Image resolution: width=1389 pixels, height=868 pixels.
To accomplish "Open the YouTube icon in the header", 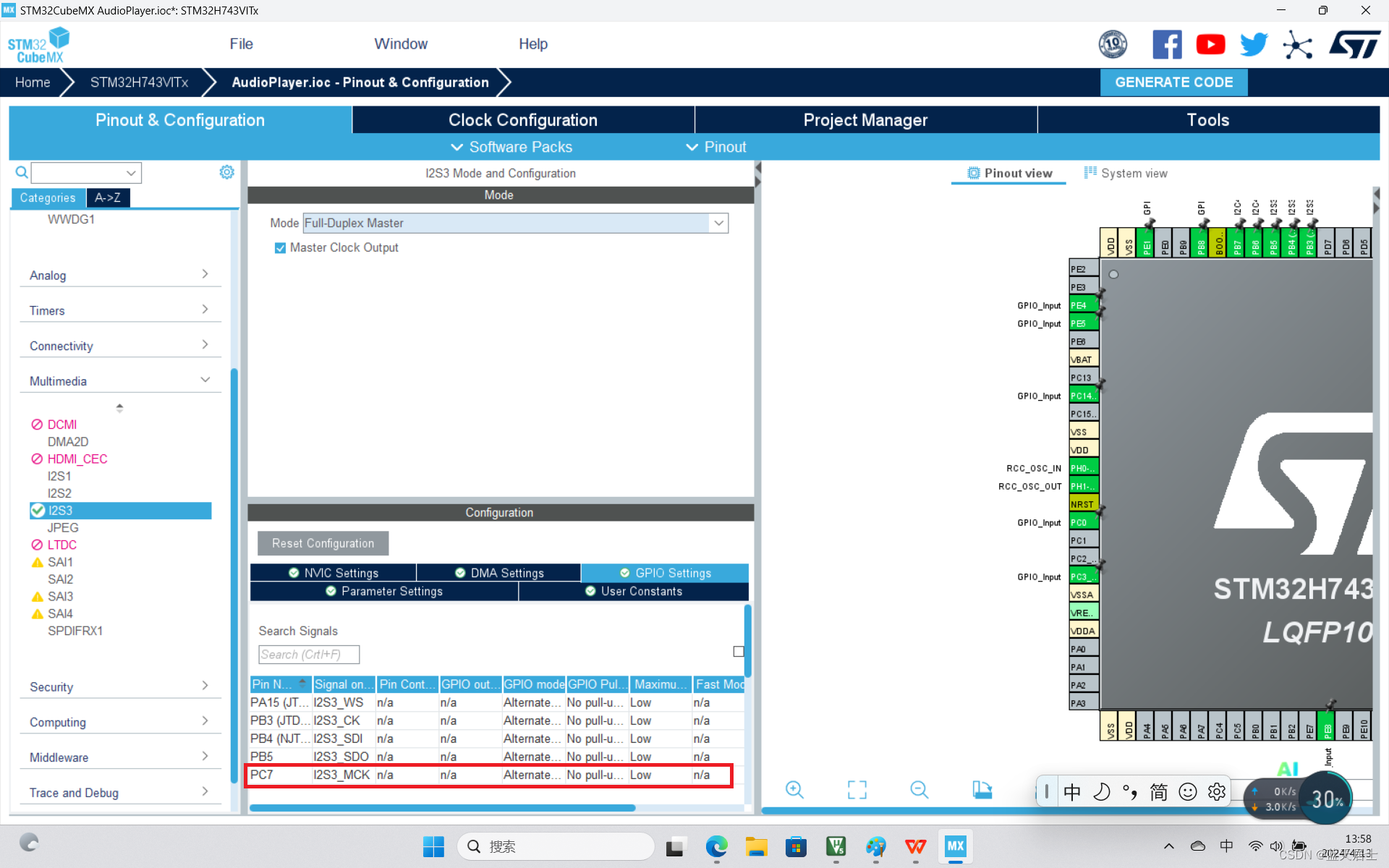I will click(x=1210, y=45).
